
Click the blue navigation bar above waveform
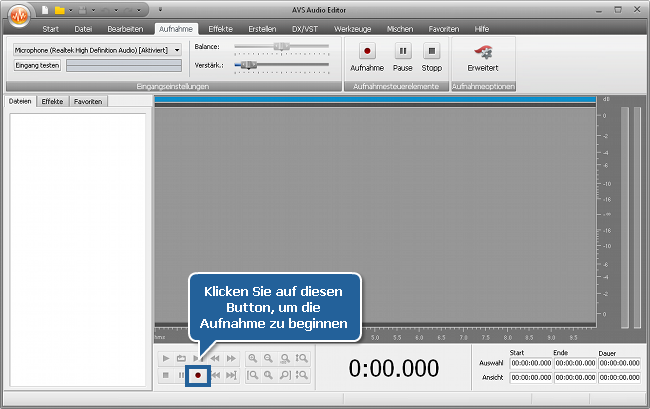click(375, 99)
